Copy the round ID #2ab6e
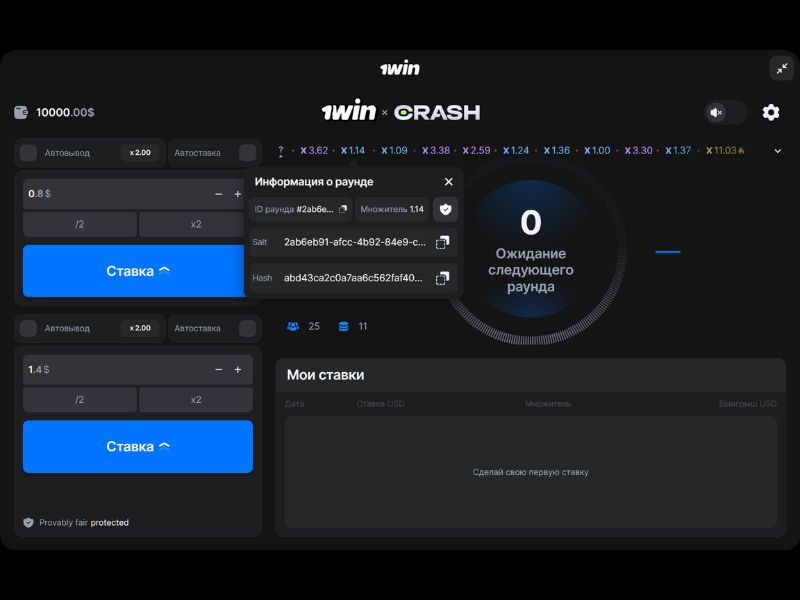The width and height of the screenshot is (800, 600). [x=343, y=209]
